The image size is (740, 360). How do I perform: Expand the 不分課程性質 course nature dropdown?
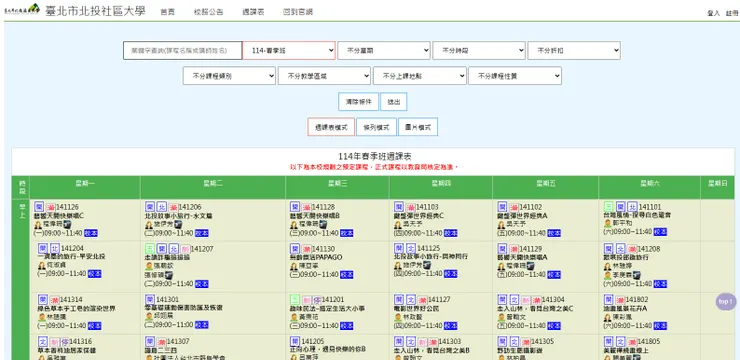pyautogui.click(x=515, y=76)
